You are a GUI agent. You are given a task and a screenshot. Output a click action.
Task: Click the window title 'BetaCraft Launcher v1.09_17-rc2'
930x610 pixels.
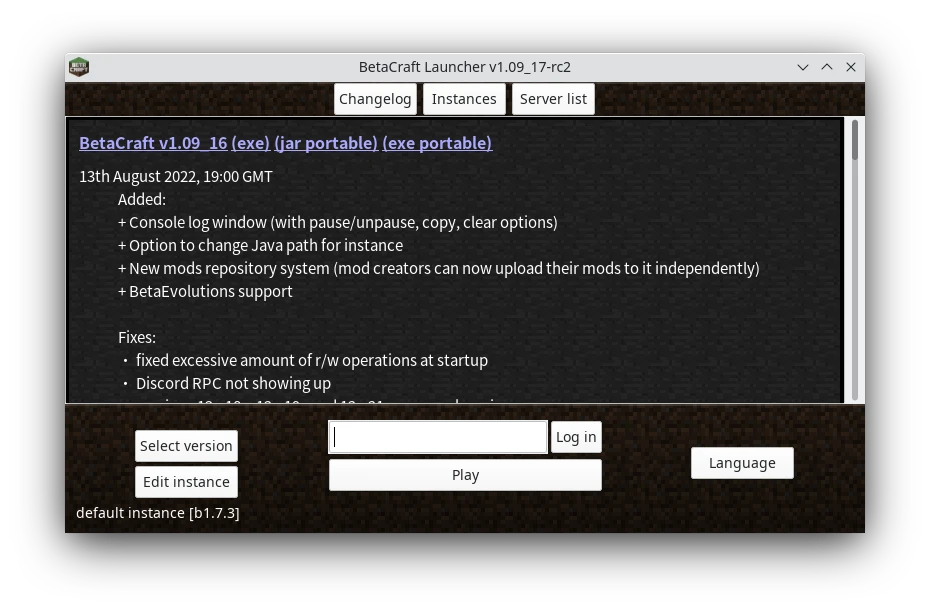point(464,67)
